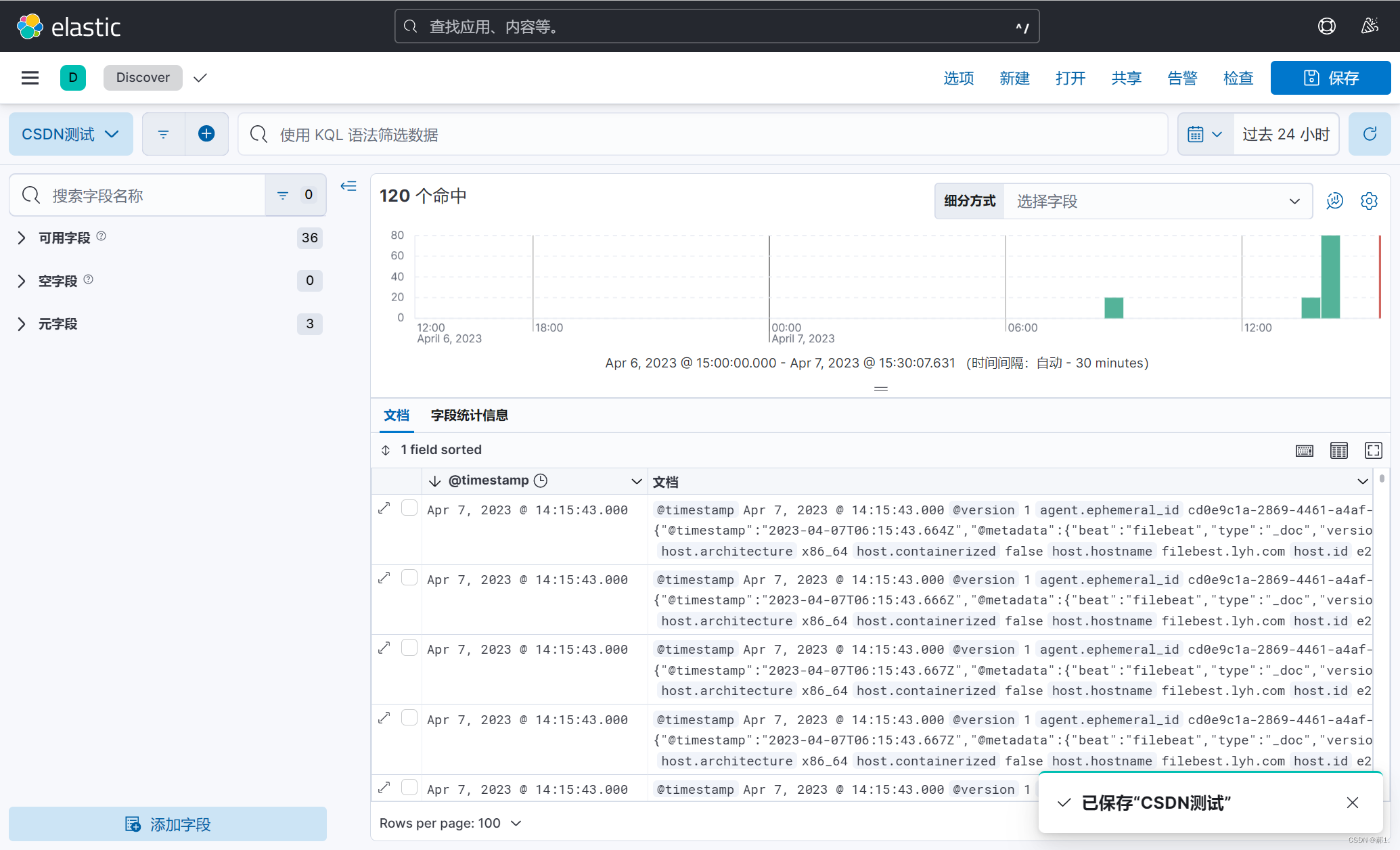The width and height of the screenshot is (1400, 850).
Task: Open the Discover breadcrumb chevron
Action: click(200, 78)
